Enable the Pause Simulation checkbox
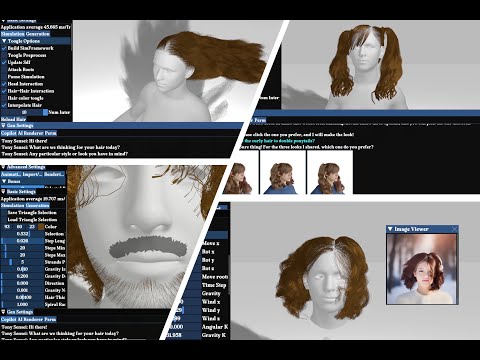The image size is (480, 360). 4,77
